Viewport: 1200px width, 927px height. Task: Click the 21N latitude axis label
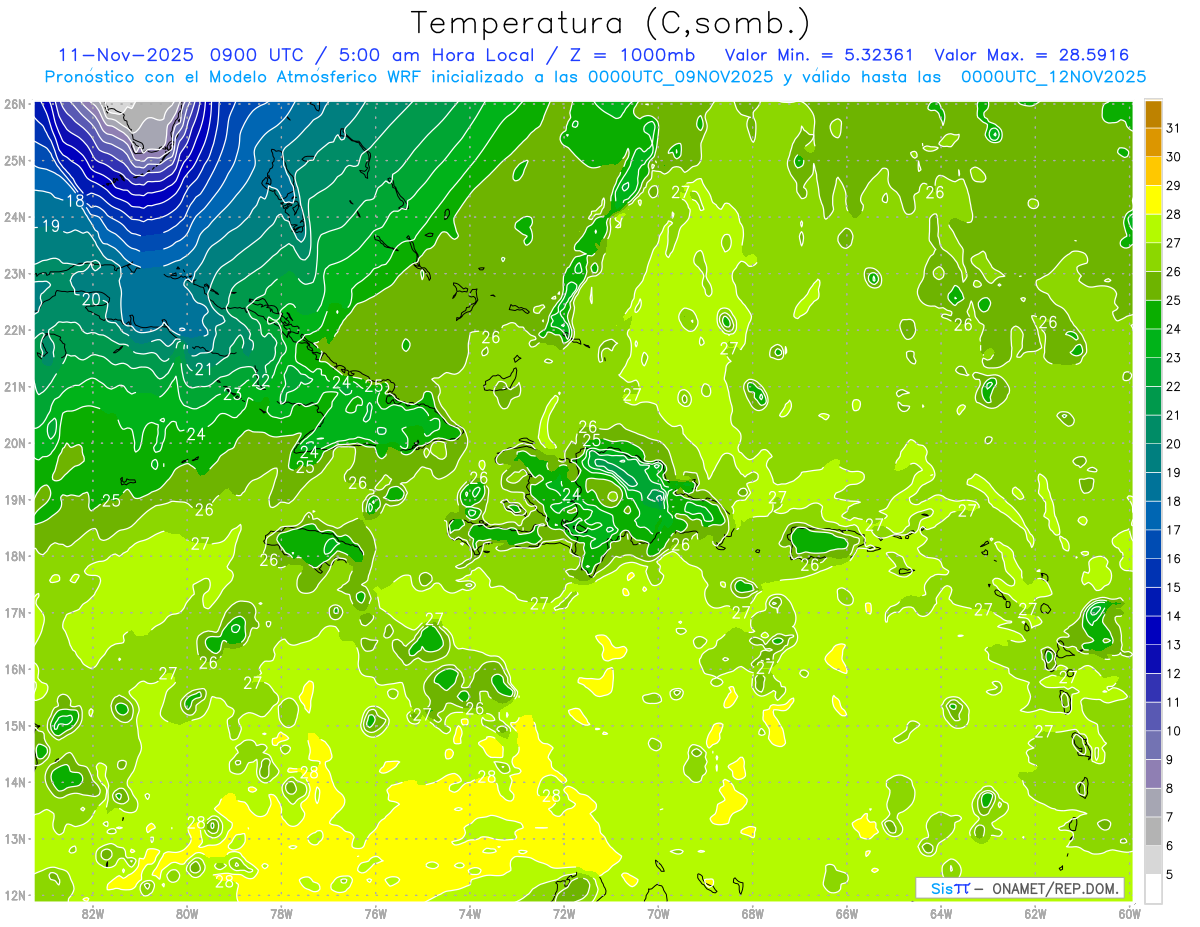click(x=14, y=387)
